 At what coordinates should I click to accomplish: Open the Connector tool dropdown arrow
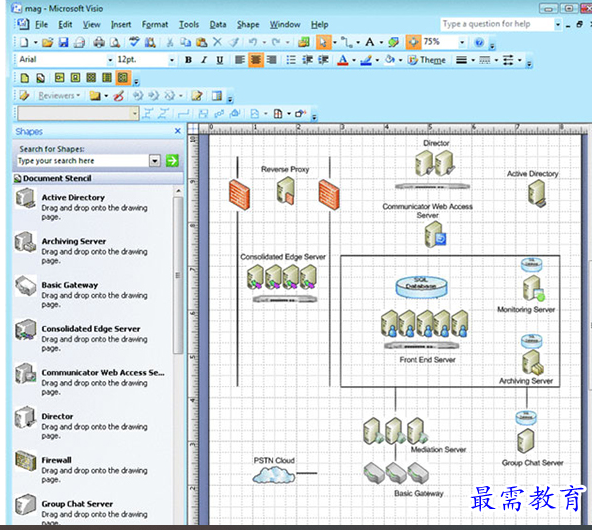pos(358,42)
